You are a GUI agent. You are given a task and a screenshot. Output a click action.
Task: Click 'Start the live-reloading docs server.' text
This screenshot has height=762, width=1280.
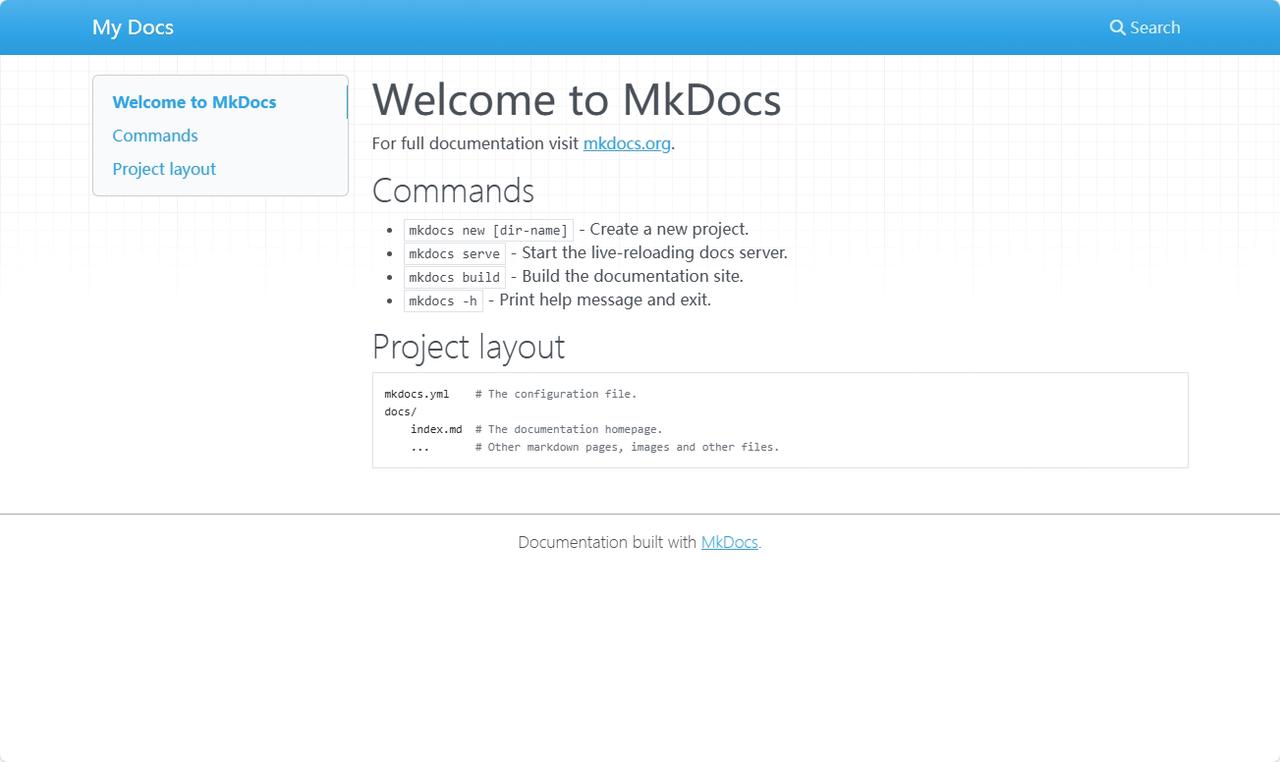[655, 253]
